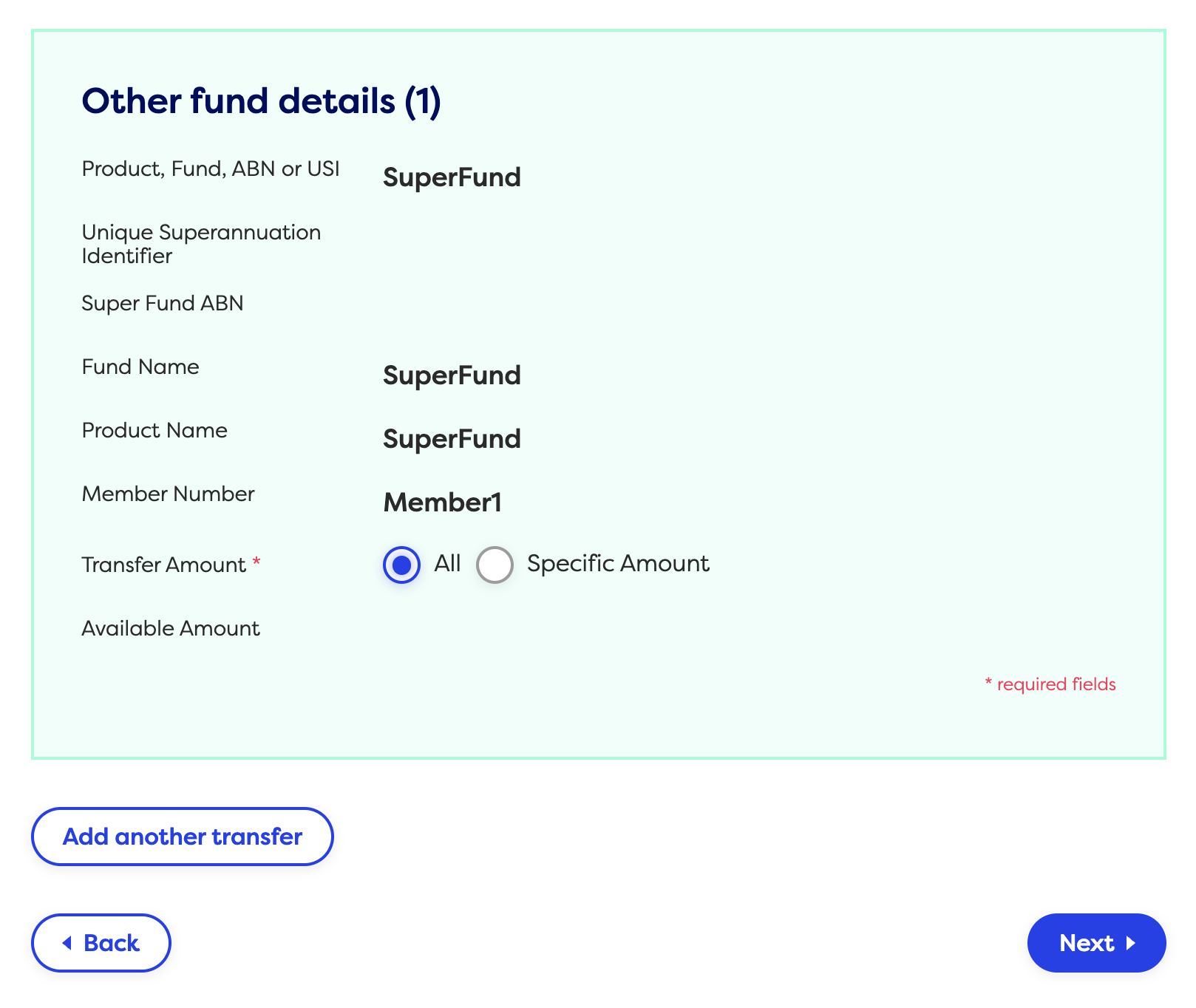This screenshot has width=1196, height=1008.
Task: Click the right-pointing chevron inside Next
Action: pos(1133,943)
